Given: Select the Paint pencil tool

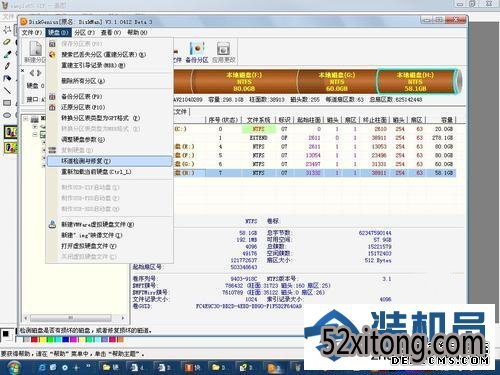Looking at the screenshot, I should (x=7, y=66).
